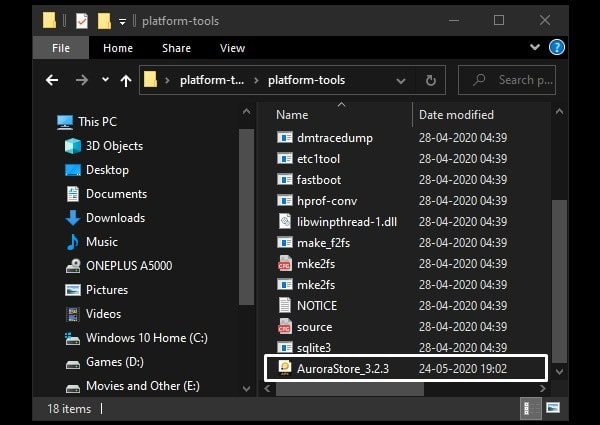Click the fastboot file name
The image size is (600, 425).
(319, 180)
